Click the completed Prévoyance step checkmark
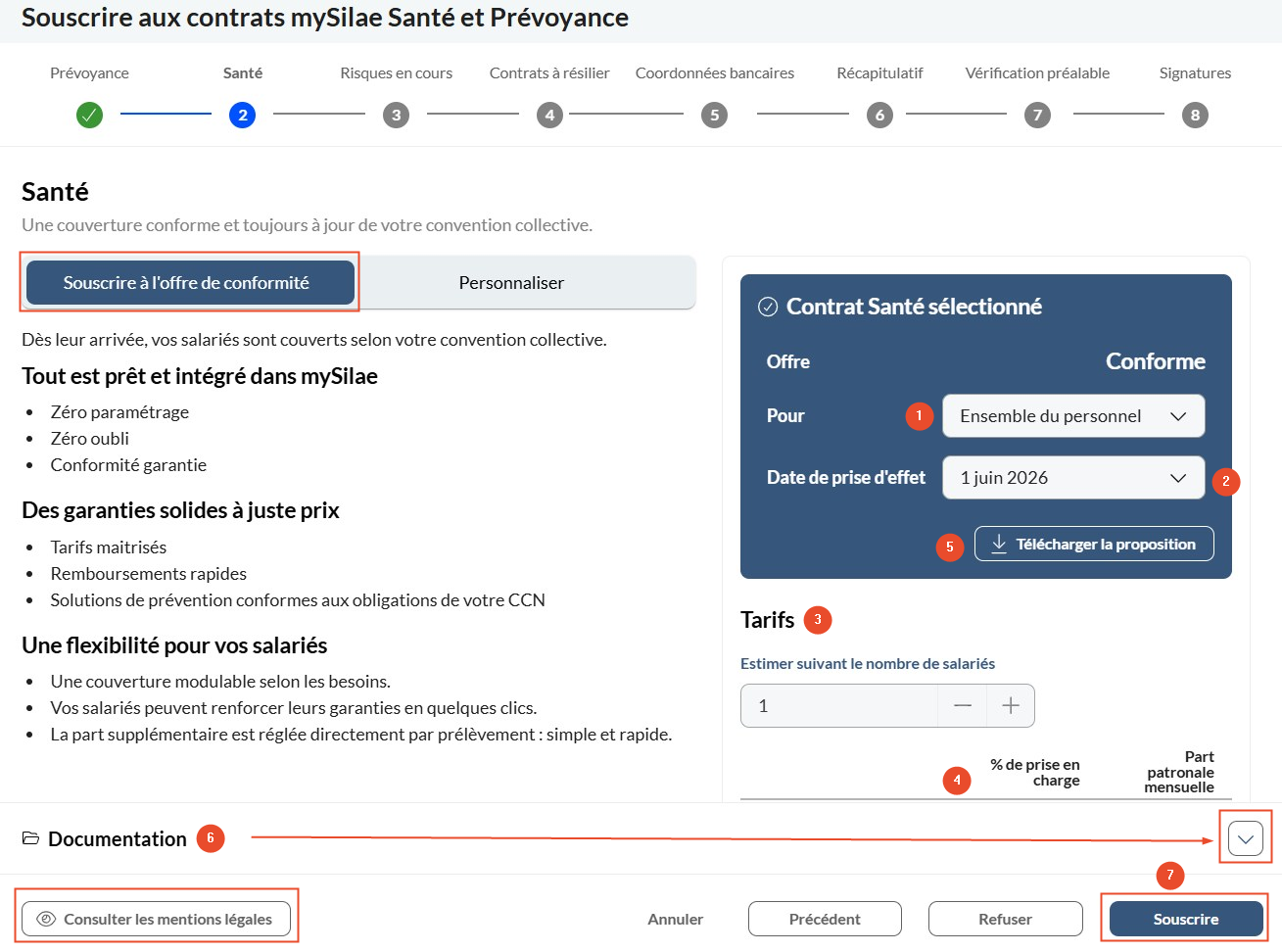Screen dimensions: 1282x952 point(89,116)
